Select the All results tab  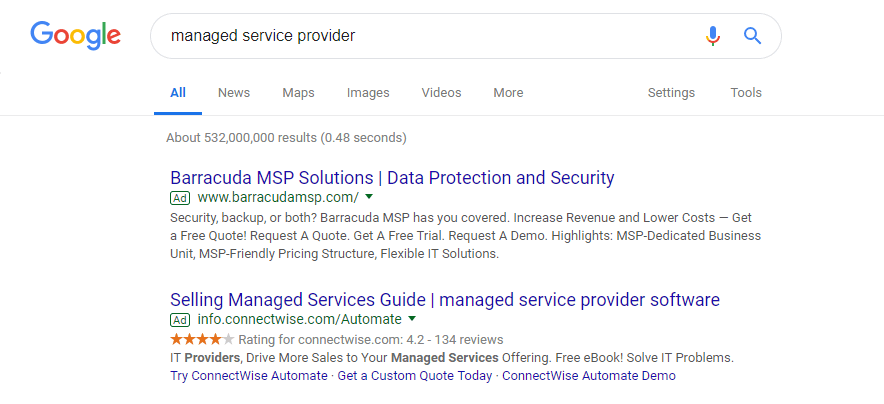178,93
